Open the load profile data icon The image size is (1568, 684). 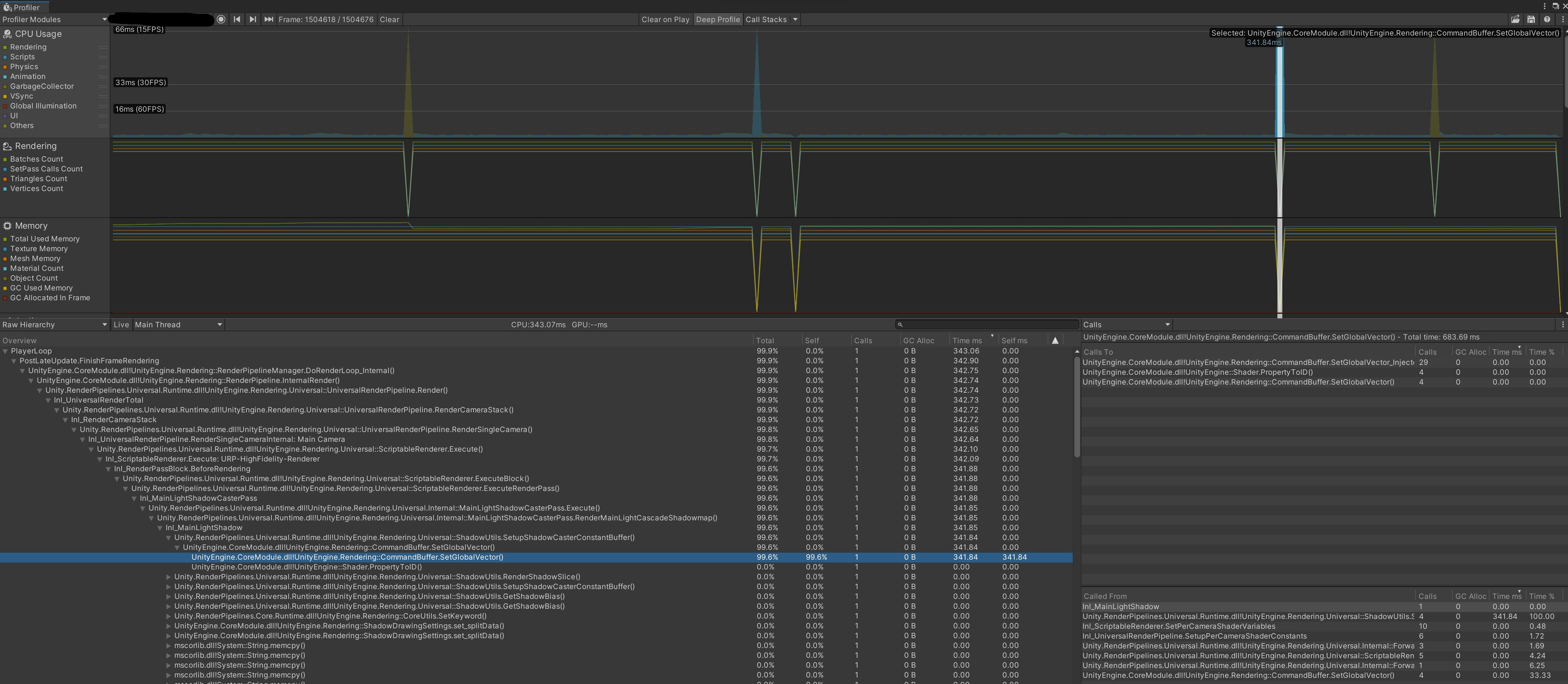1516,19
